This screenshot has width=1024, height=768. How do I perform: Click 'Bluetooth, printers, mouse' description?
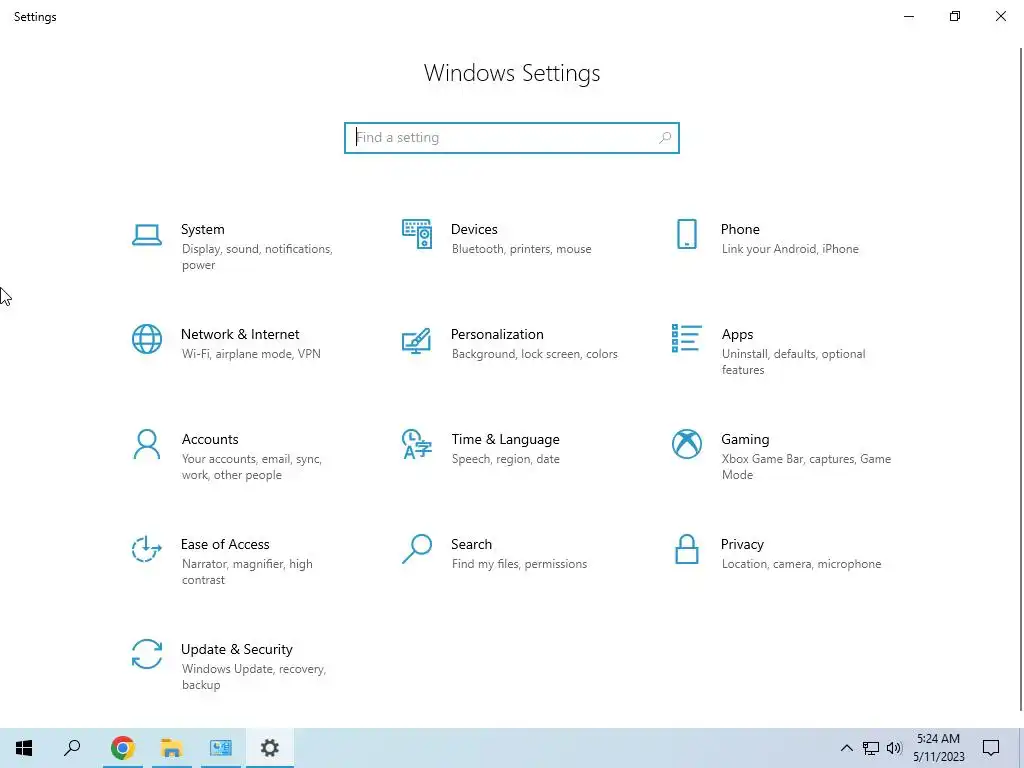pyautogui.click(x=521, y=249)
